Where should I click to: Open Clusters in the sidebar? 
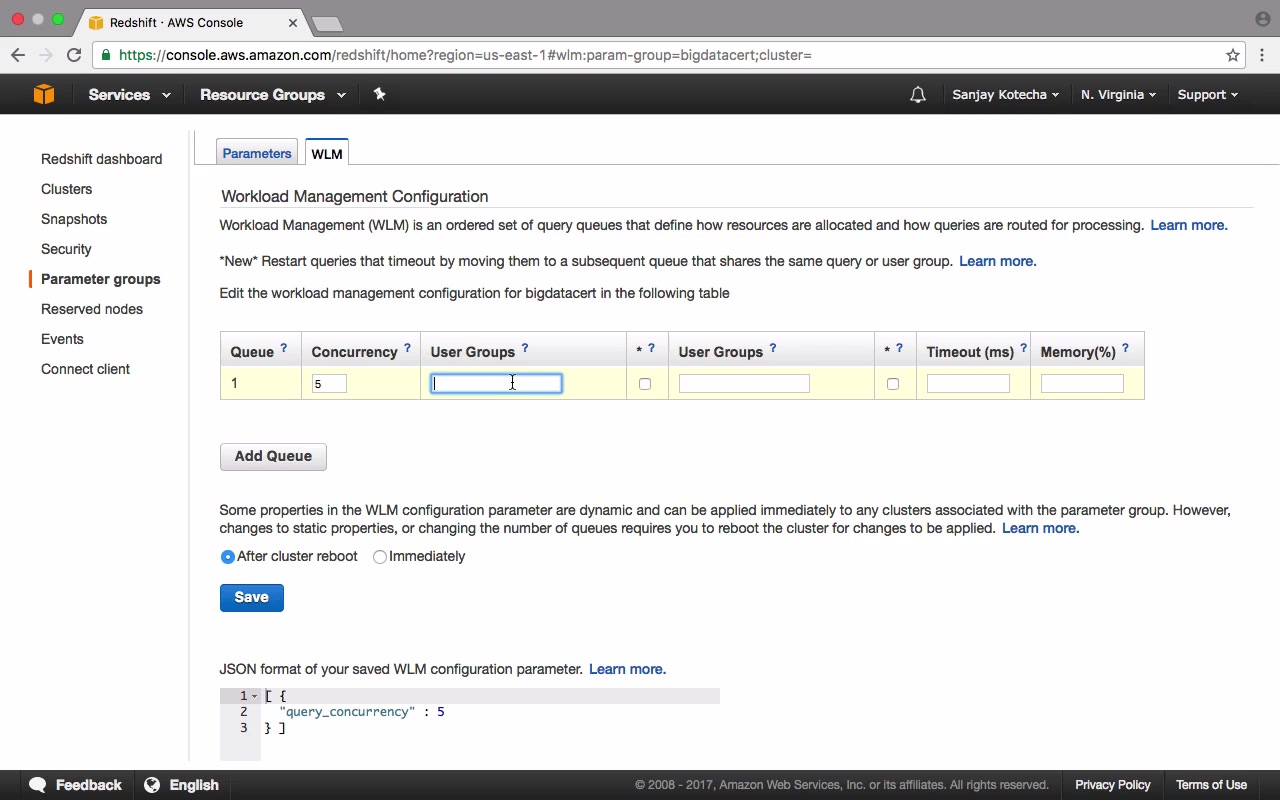[66, 189]
